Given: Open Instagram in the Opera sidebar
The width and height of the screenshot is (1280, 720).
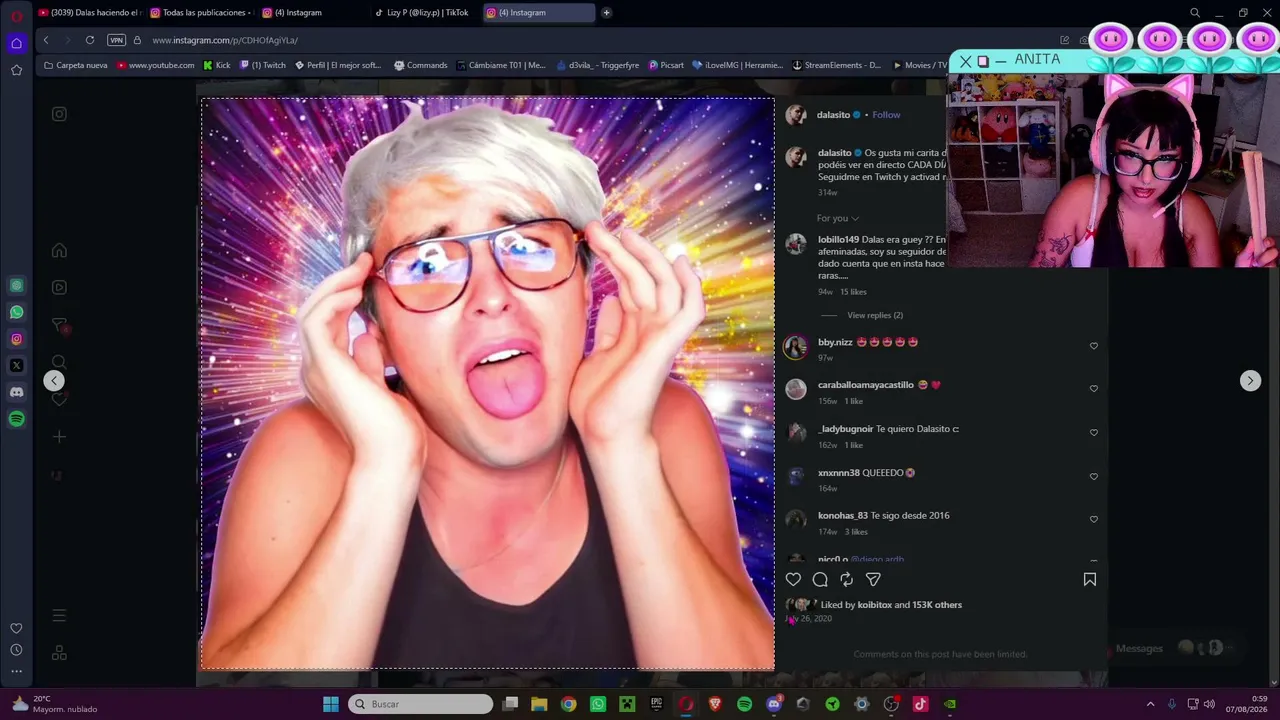Looking at the screenshot, I should coord(16,339).
